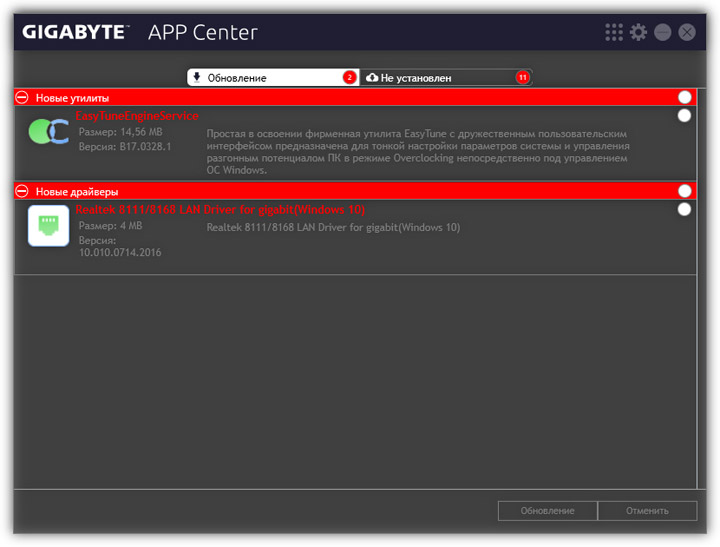Click the Отменить button
The height and width of the screenshot is (547, 720).
647,511
